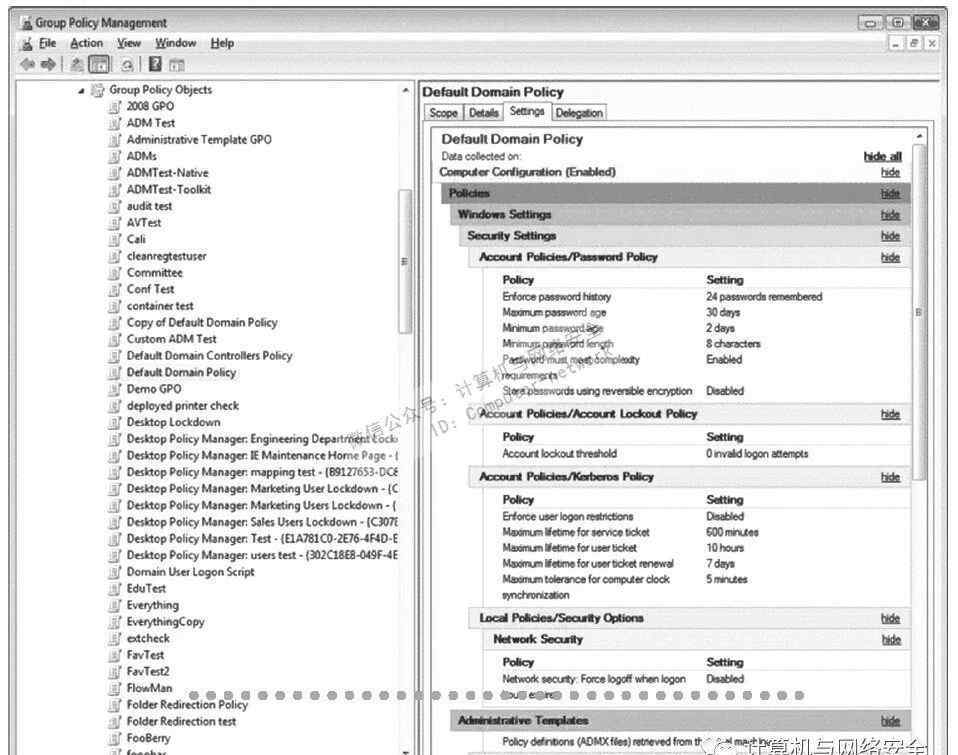Hide the Computer Configuration section
The height and width of the screenshot is (755, 958).
click(x=890, y=172)
